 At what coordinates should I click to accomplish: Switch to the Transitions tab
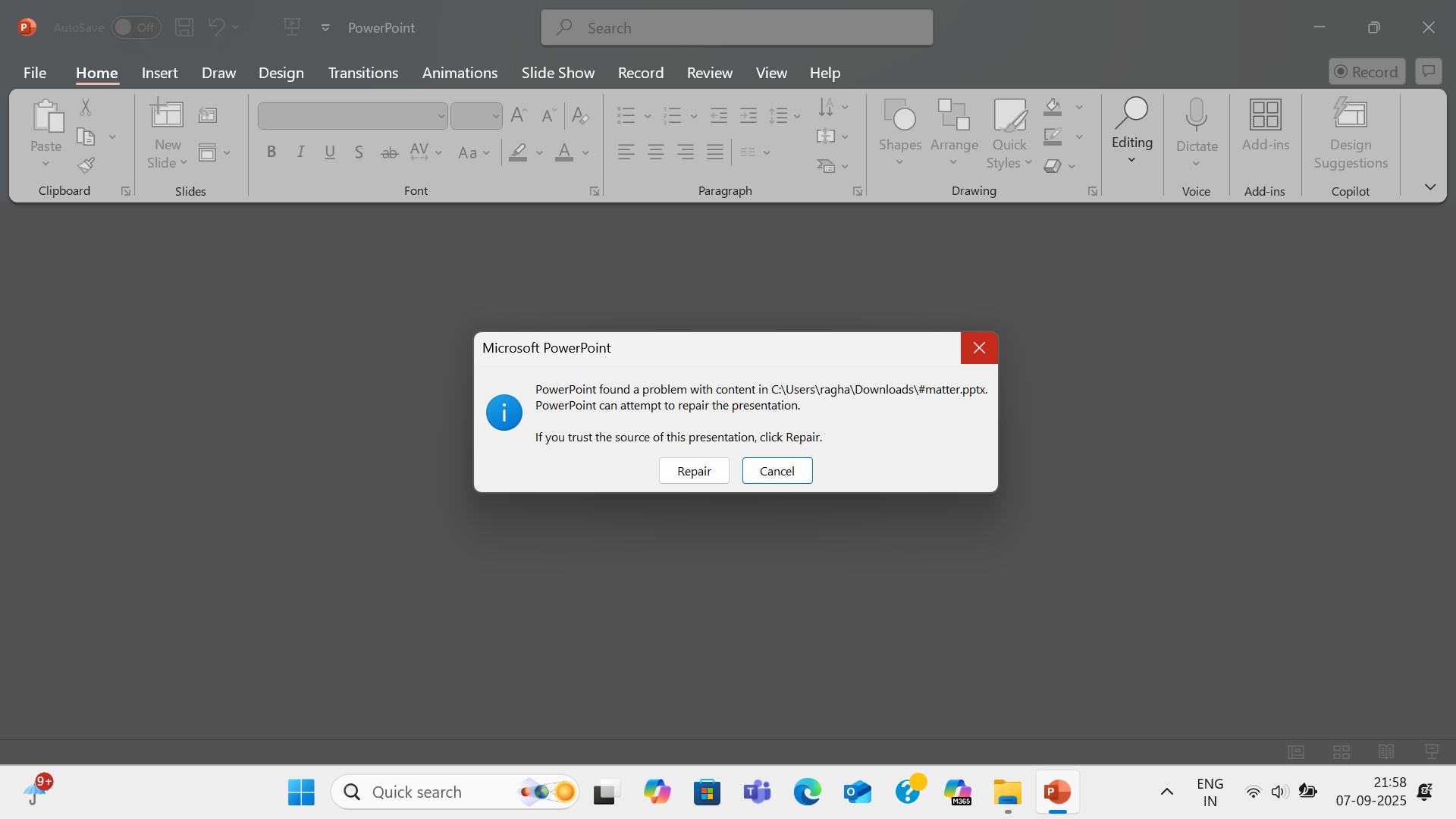(362, 73)
